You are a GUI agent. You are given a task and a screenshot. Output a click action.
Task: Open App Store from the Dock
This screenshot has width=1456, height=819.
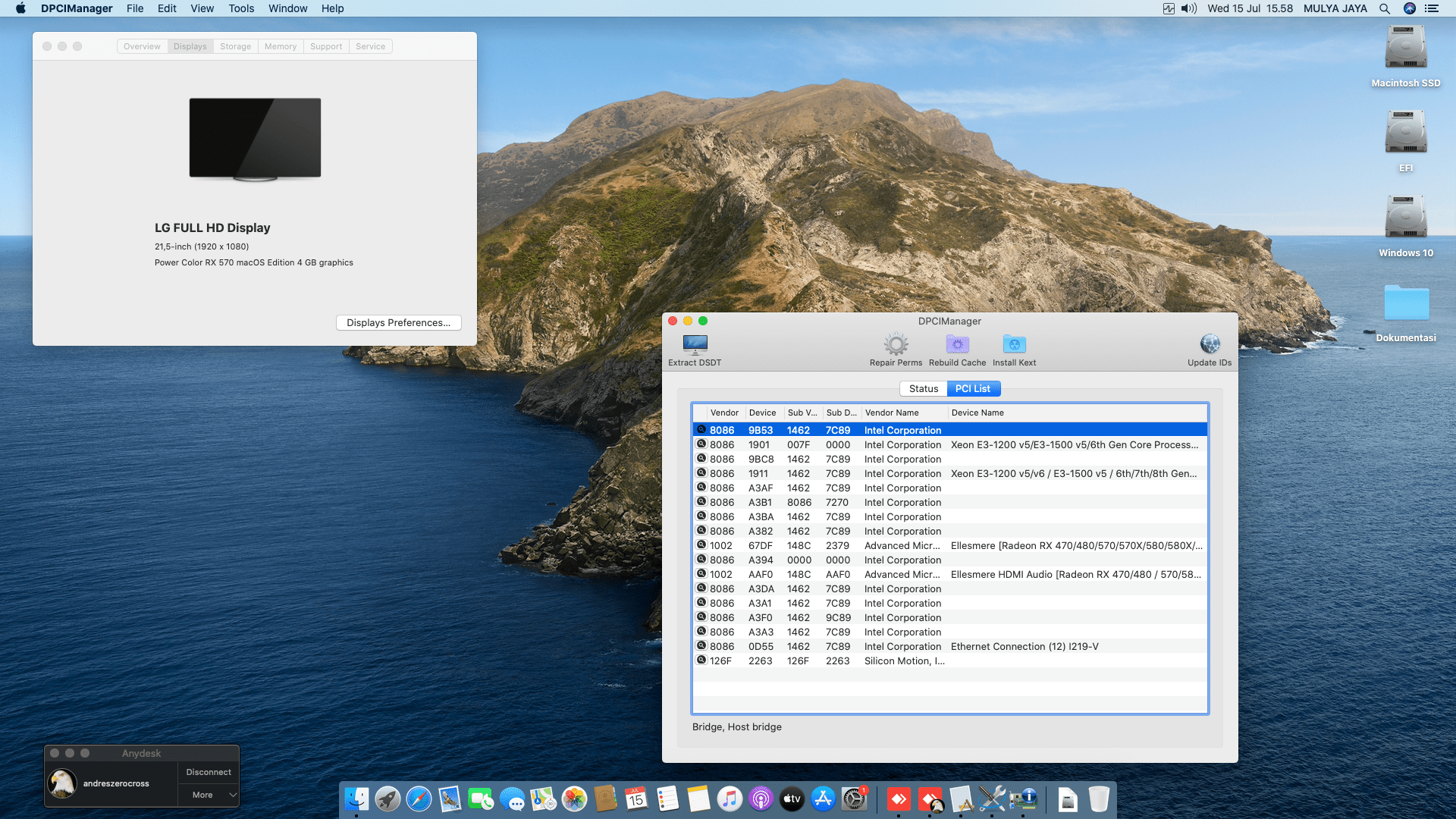(823, 799)
